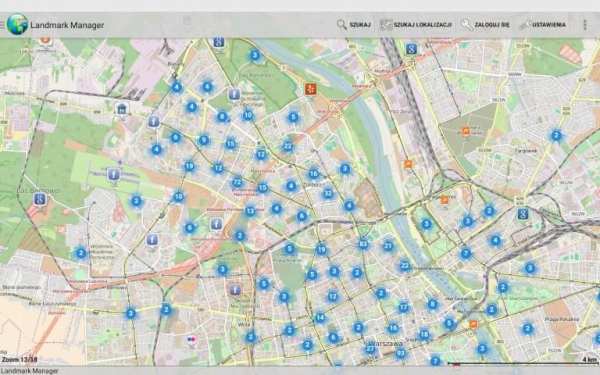Open the hamburger navigation menu
Screen dimensions: 600x375
[2, 25]
